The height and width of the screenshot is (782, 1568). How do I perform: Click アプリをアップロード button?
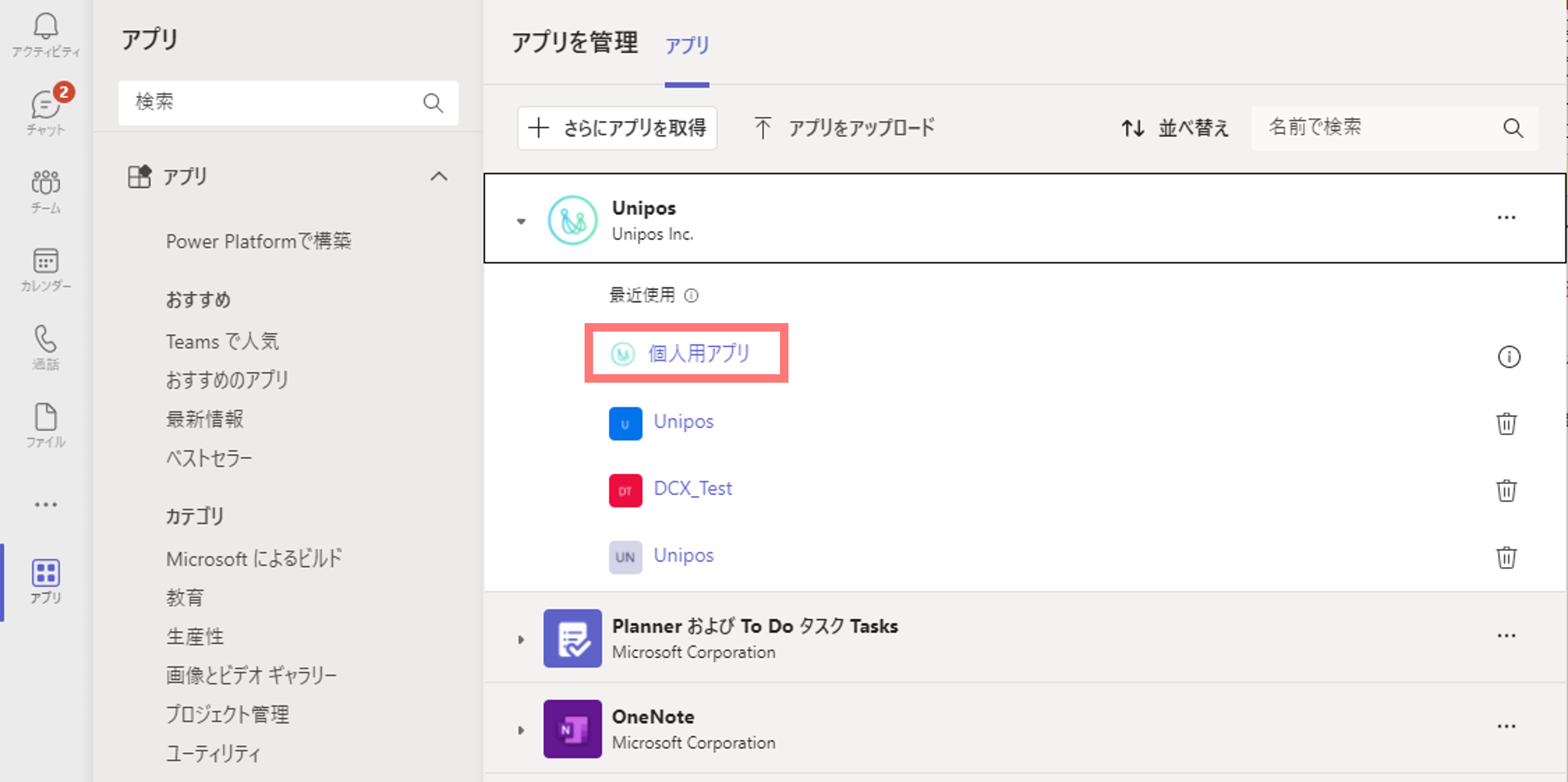[844, 128]
